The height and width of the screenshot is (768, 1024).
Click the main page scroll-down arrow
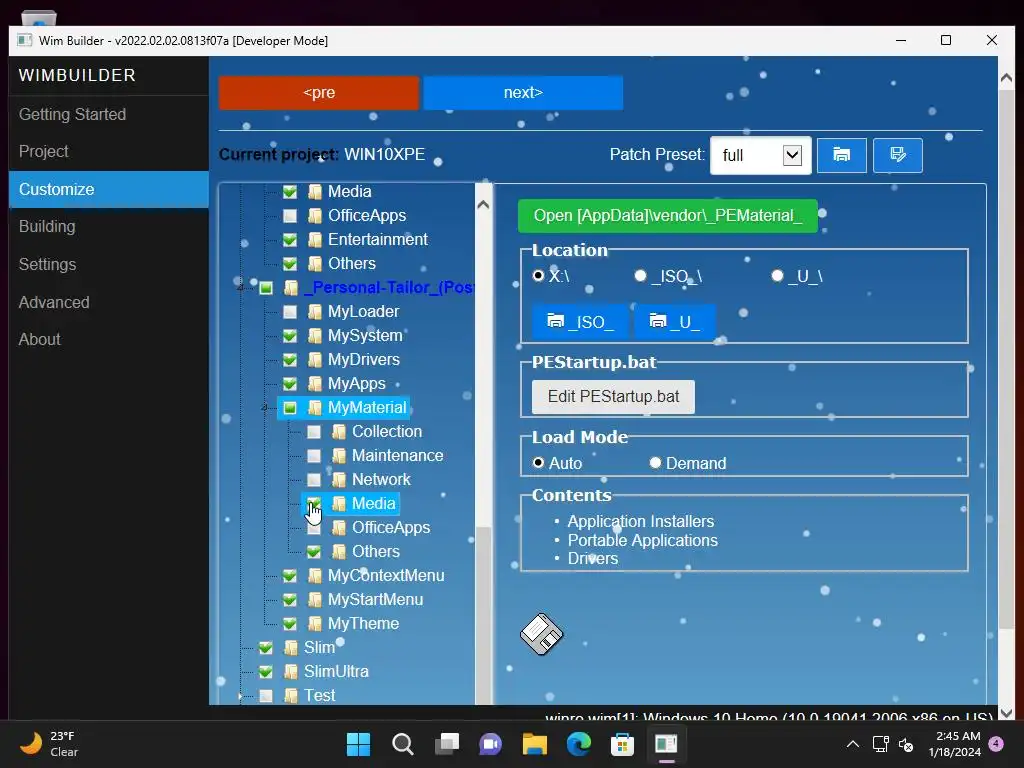pyautogui.click(x=1006, y=712)
